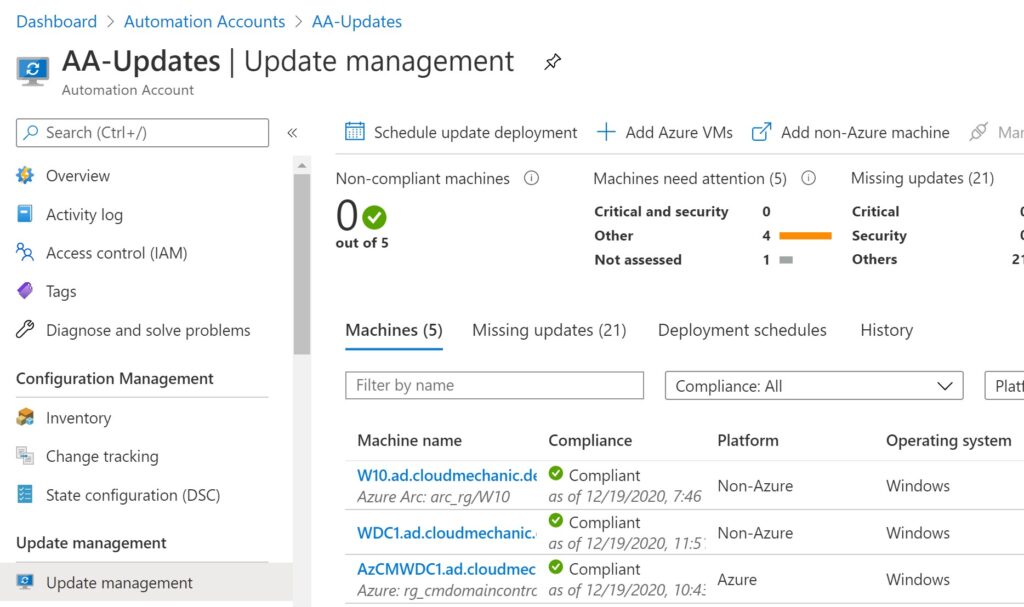Viewport: 1024px width, 607px height.
Task: Click the 'Critical and security' label
Action: click(x=661, y=212)
